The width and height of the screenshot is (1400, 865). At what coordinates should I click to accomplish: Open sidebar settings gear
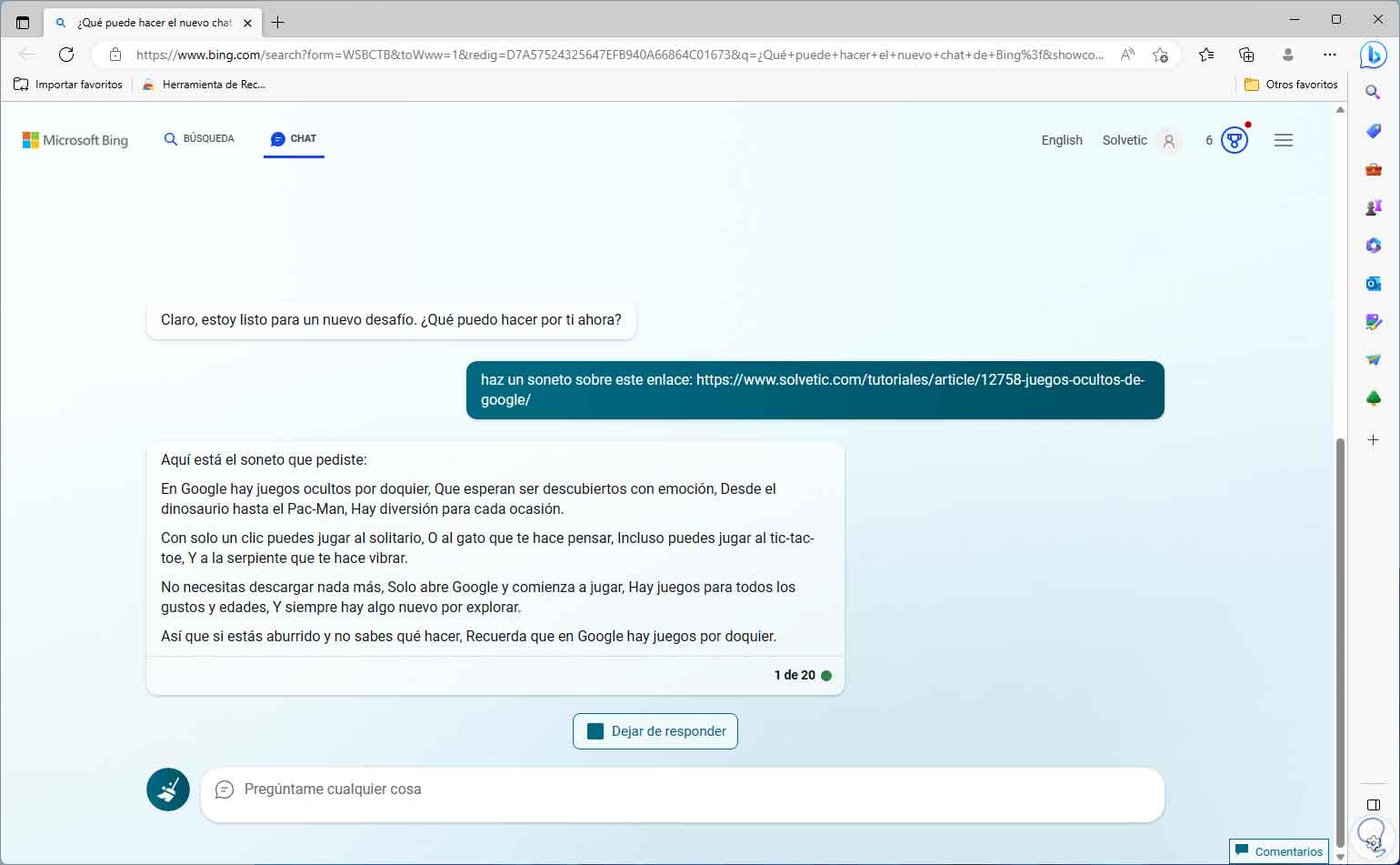pos(1374,842)
